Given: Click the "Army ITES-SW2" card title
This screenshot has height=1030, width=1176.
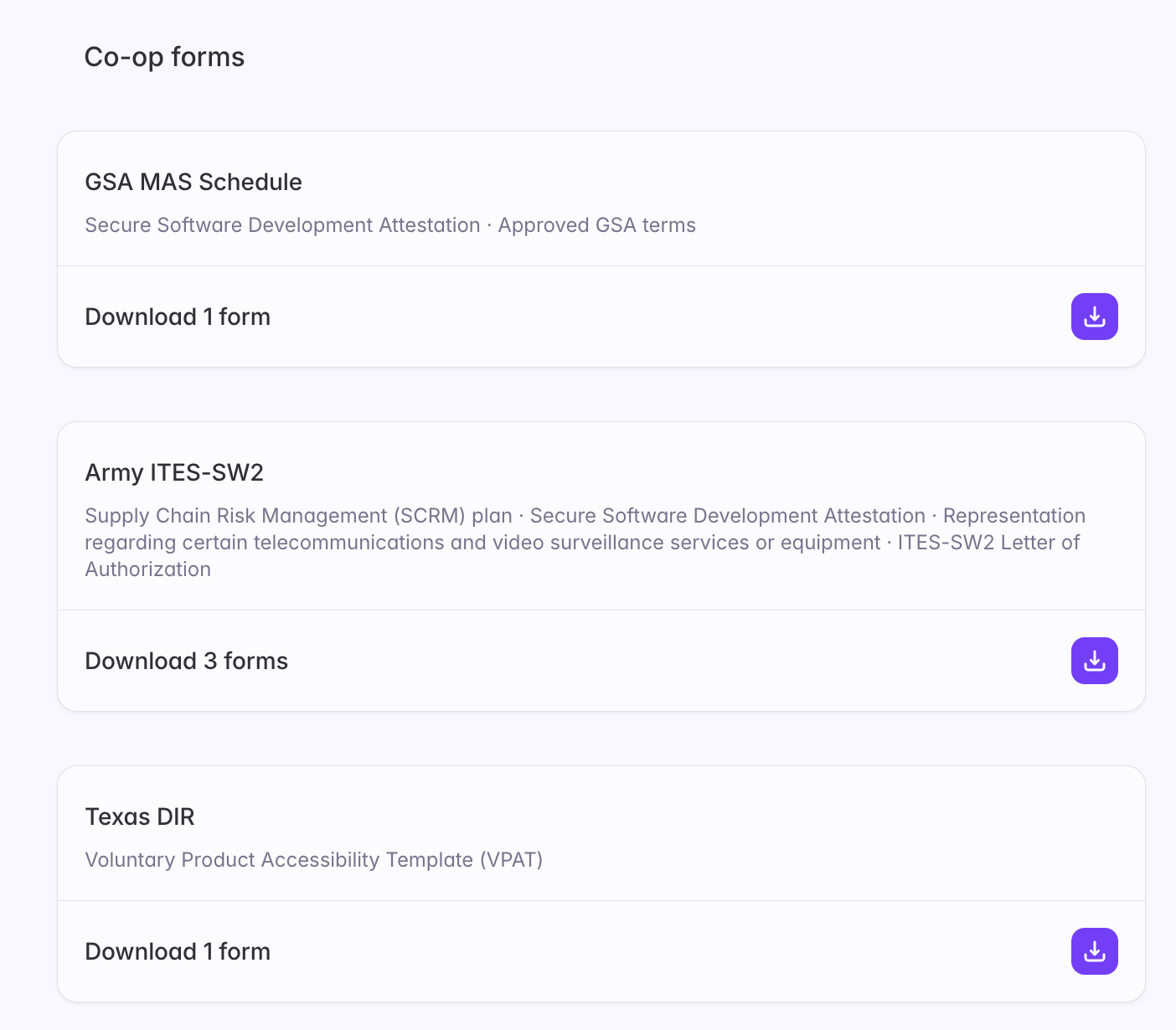Looking at the screenshot, I should [174, 472].
